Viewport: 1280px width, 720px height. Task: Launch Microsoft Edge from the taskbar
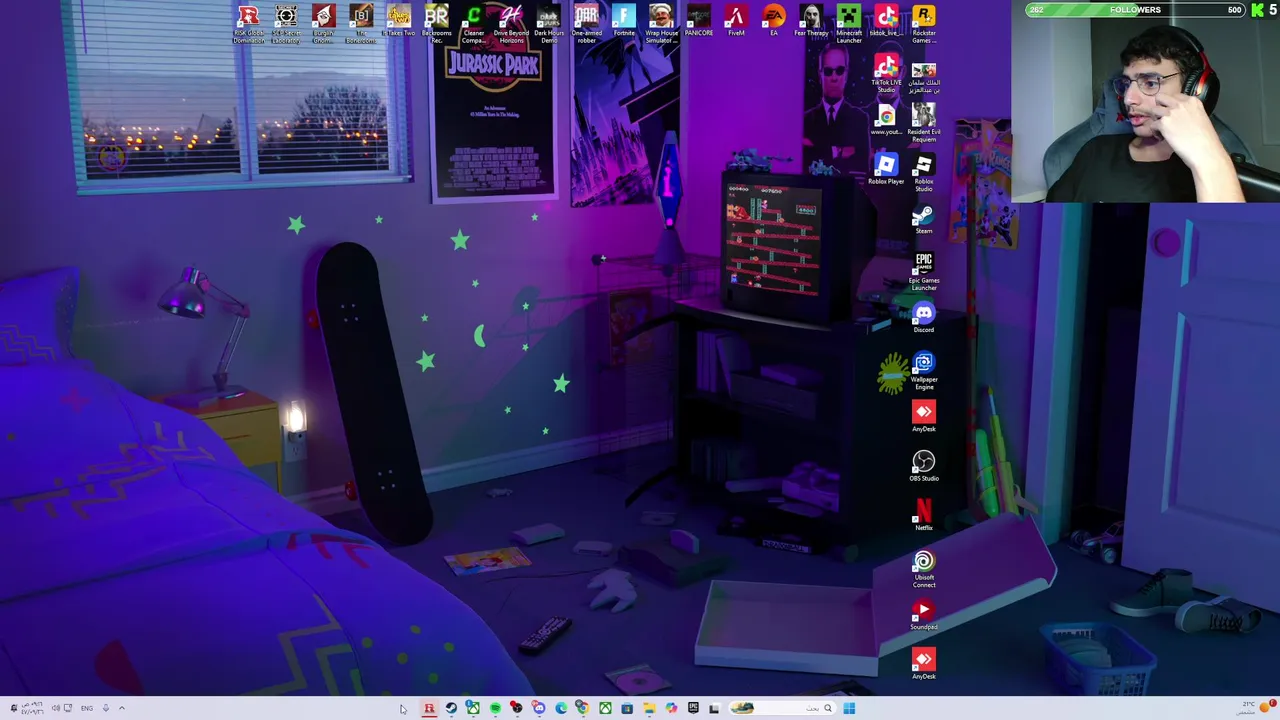coord(561,708)
